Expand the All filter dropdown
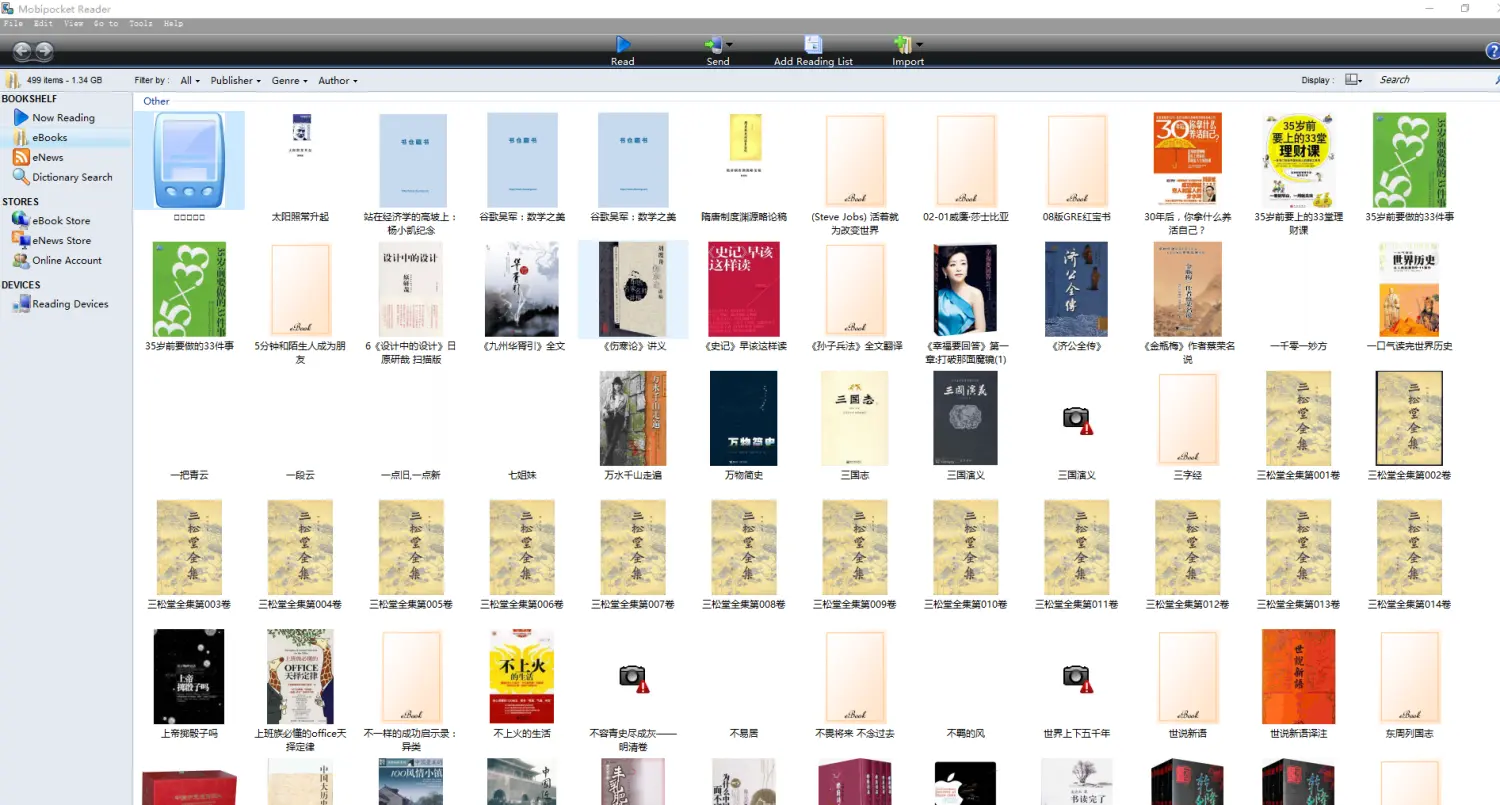Screen dimensions: 1500x805 coord(190,81)
